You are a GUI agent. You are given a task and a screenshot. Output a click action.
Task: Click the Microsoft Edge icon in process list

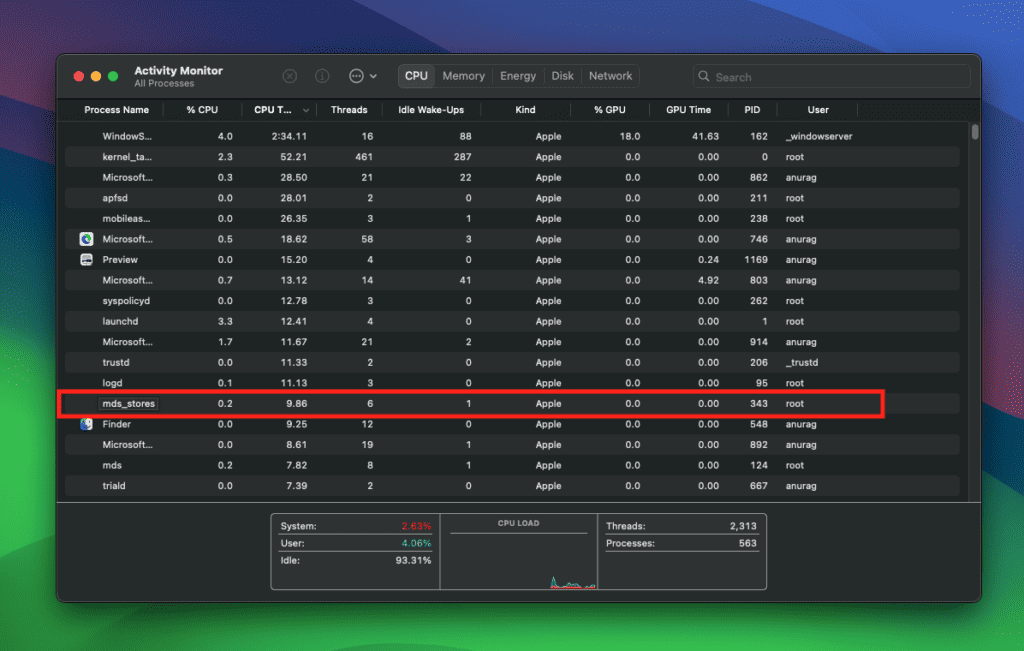click(86, 239)
